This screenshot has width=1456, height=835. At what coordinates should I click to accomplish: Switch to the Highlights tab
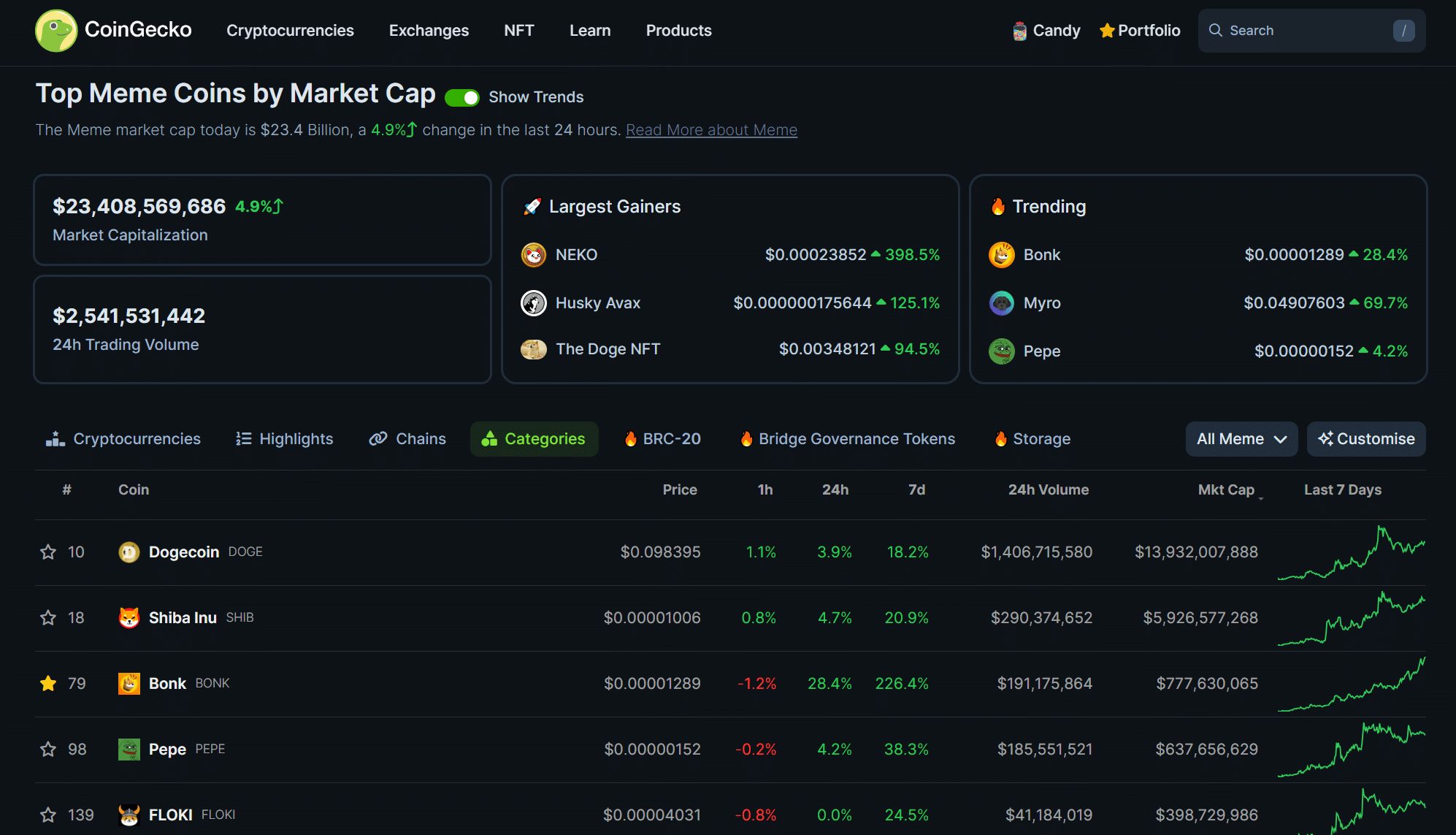click(285, 439)
